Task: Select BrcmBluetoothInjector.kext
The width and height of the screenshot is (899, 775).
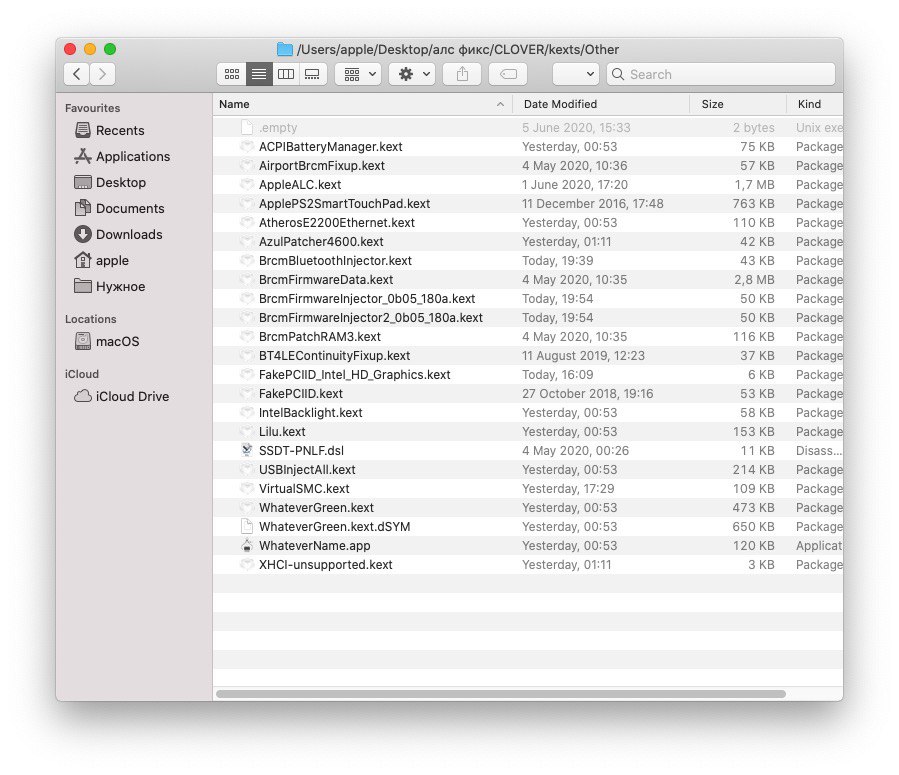Action: pos(527,260)
